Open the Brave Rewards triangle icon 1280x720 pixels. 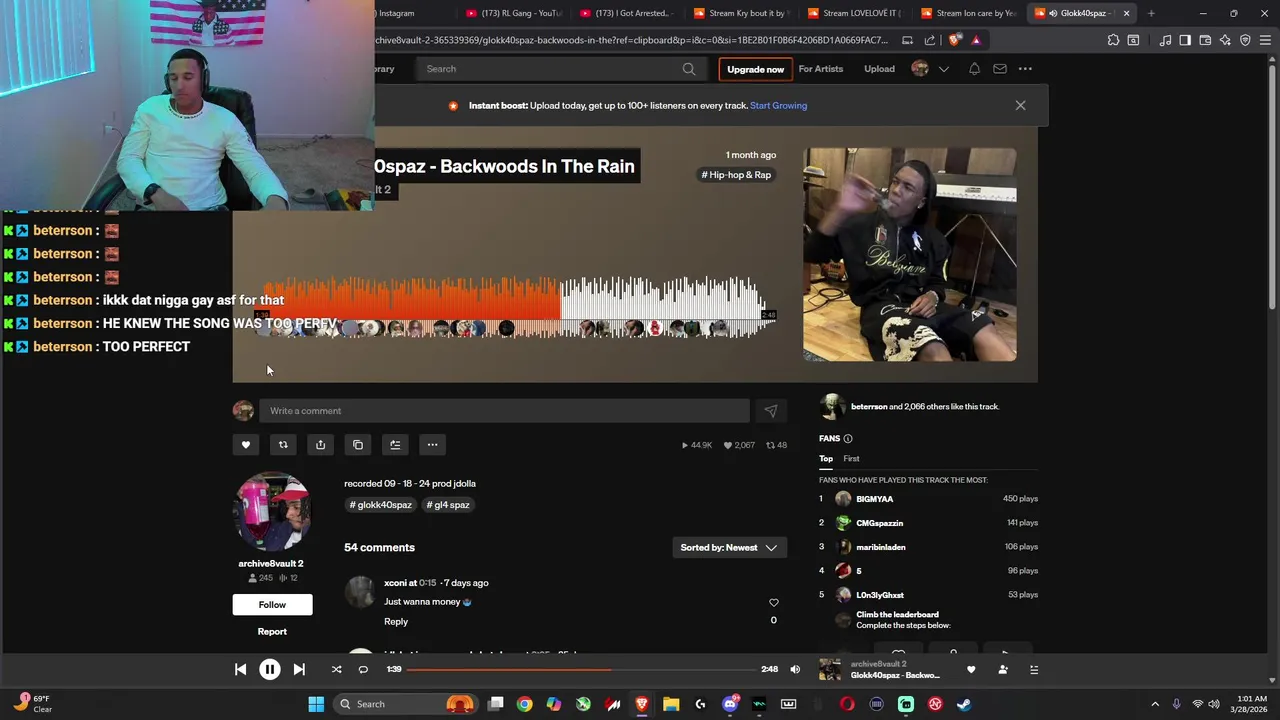[976, 40]
